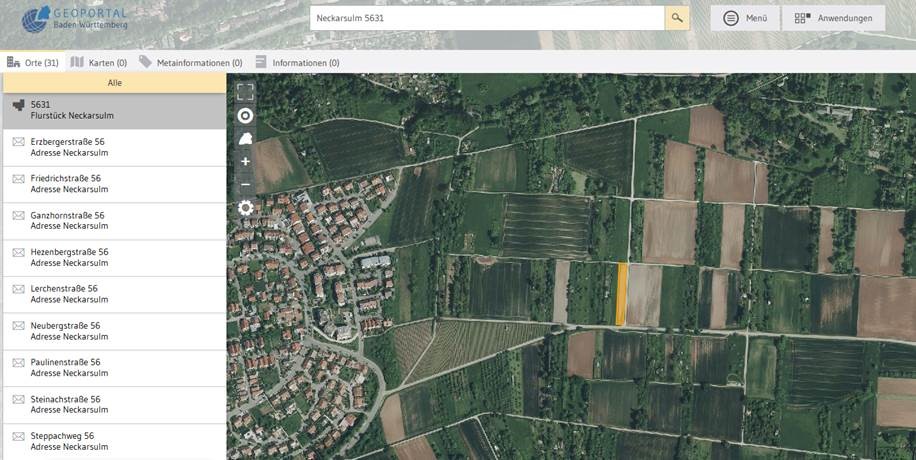Click the highlighted orange parcel on map
916x460 pixels.
click(x=621, y=295)
